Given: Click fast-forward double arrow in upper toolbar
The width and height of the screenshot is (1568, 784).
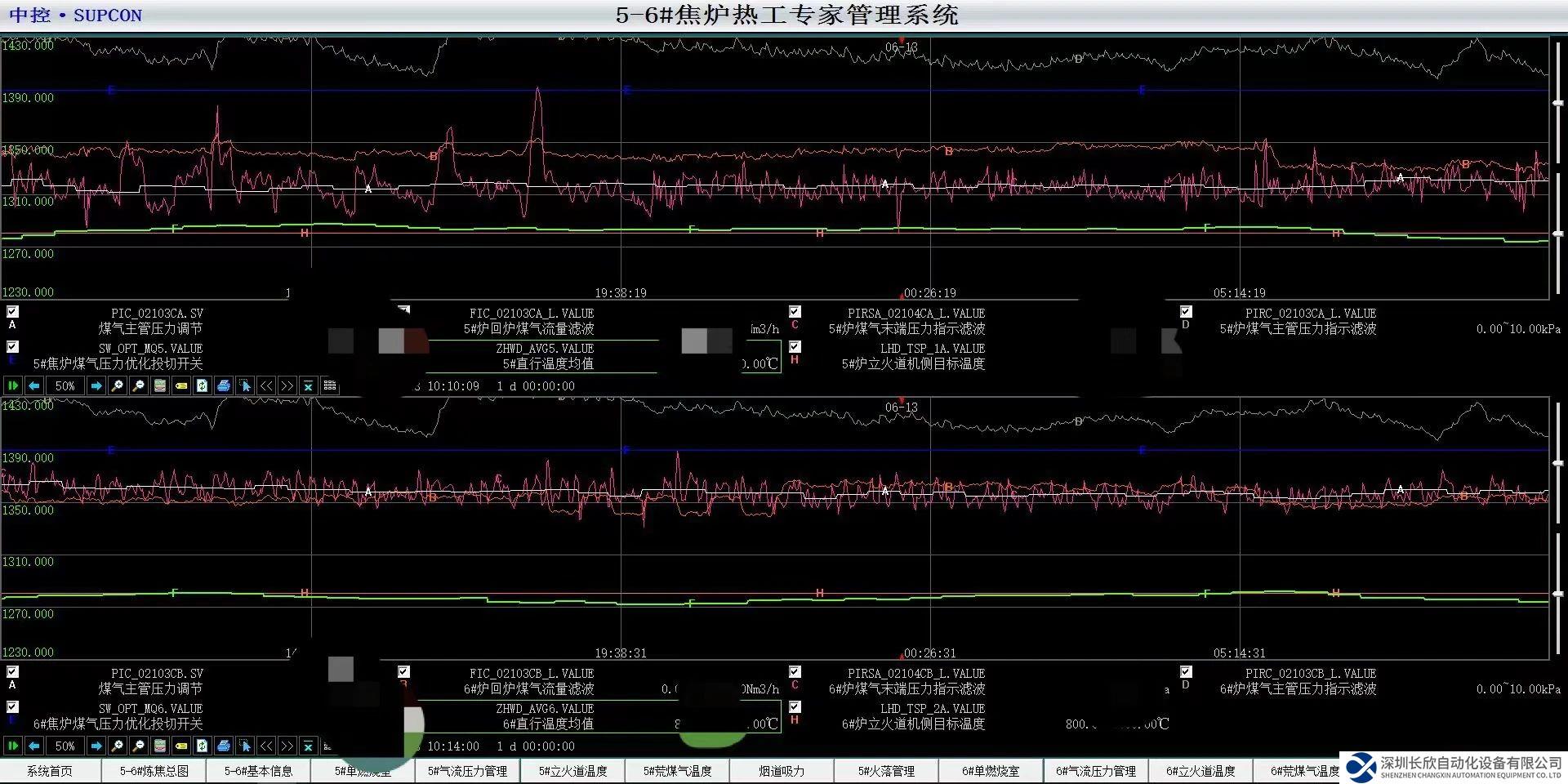Looking at the screenshot, I should point(287,385).
